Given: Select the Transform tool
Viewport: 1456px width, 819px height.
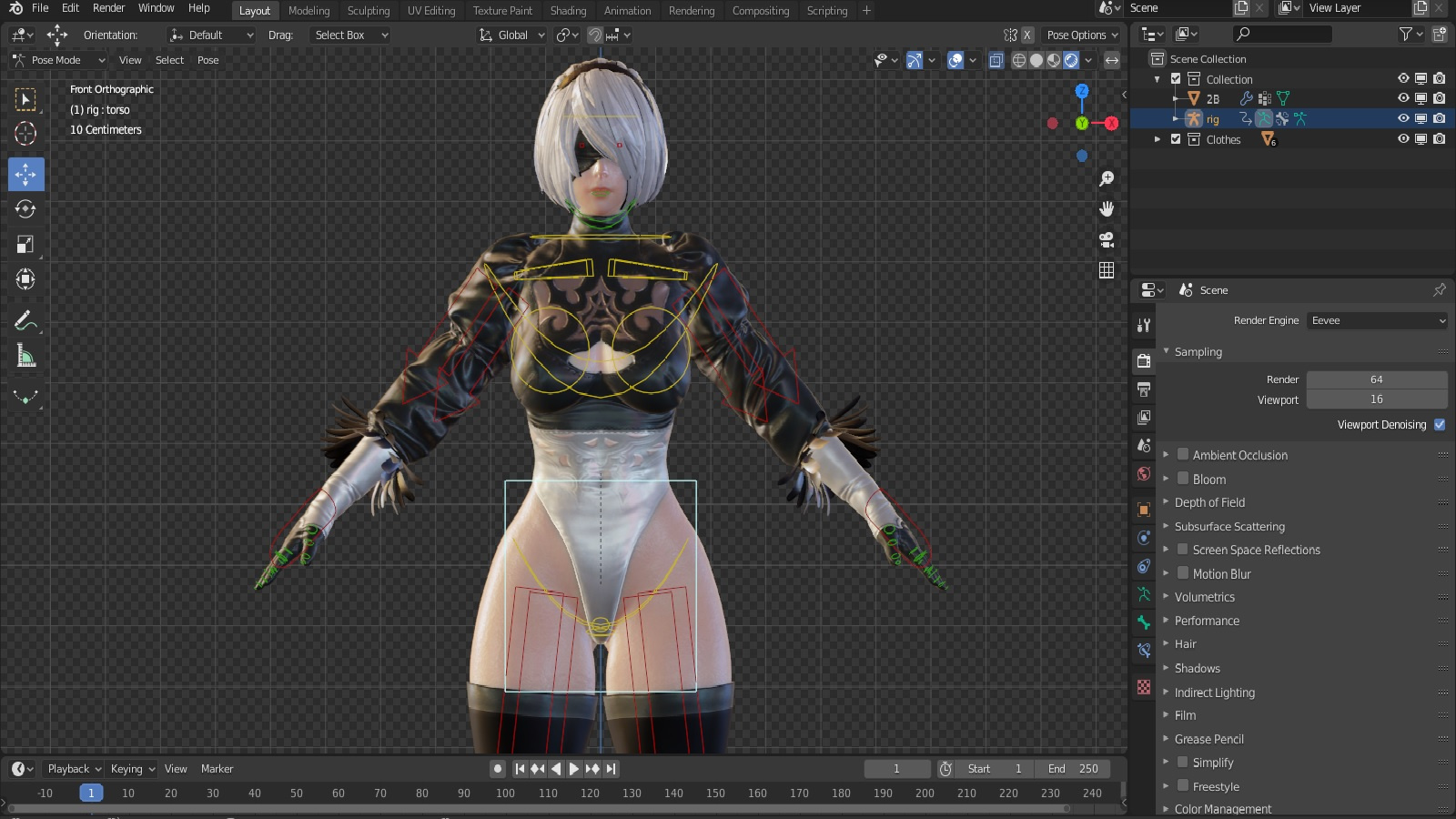Looking at the screenshot, I should [x=25, y=278].
